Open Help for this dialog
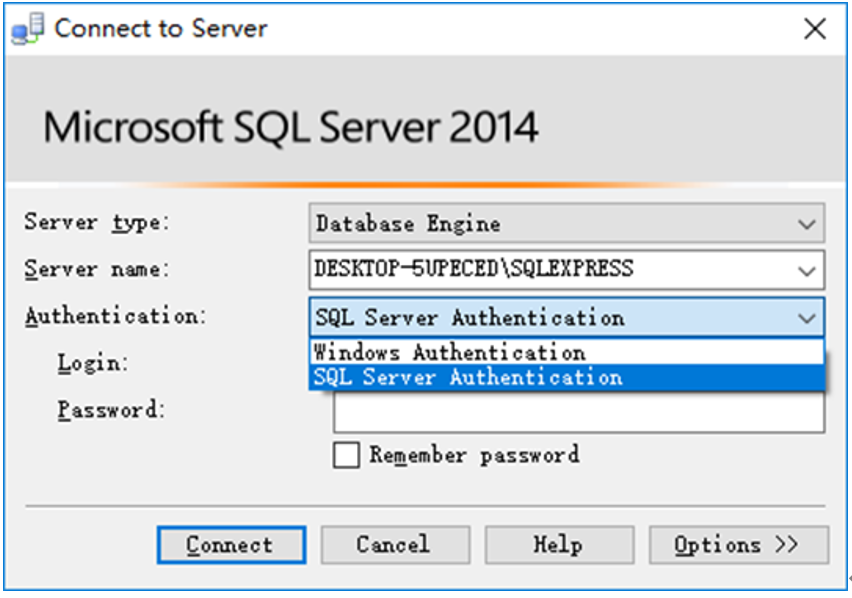 pyautogui.click(x=559, y=545)
